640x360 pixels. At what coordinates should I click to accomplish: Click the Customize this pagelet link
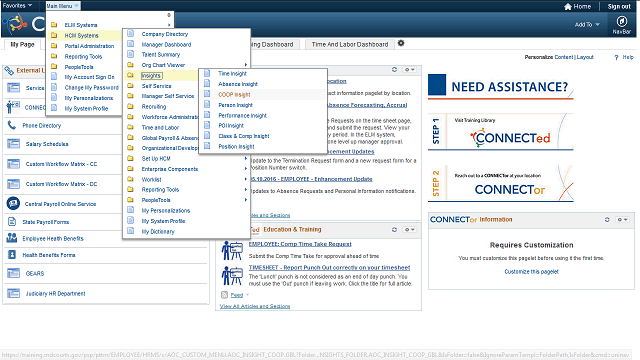pos(531,271)
